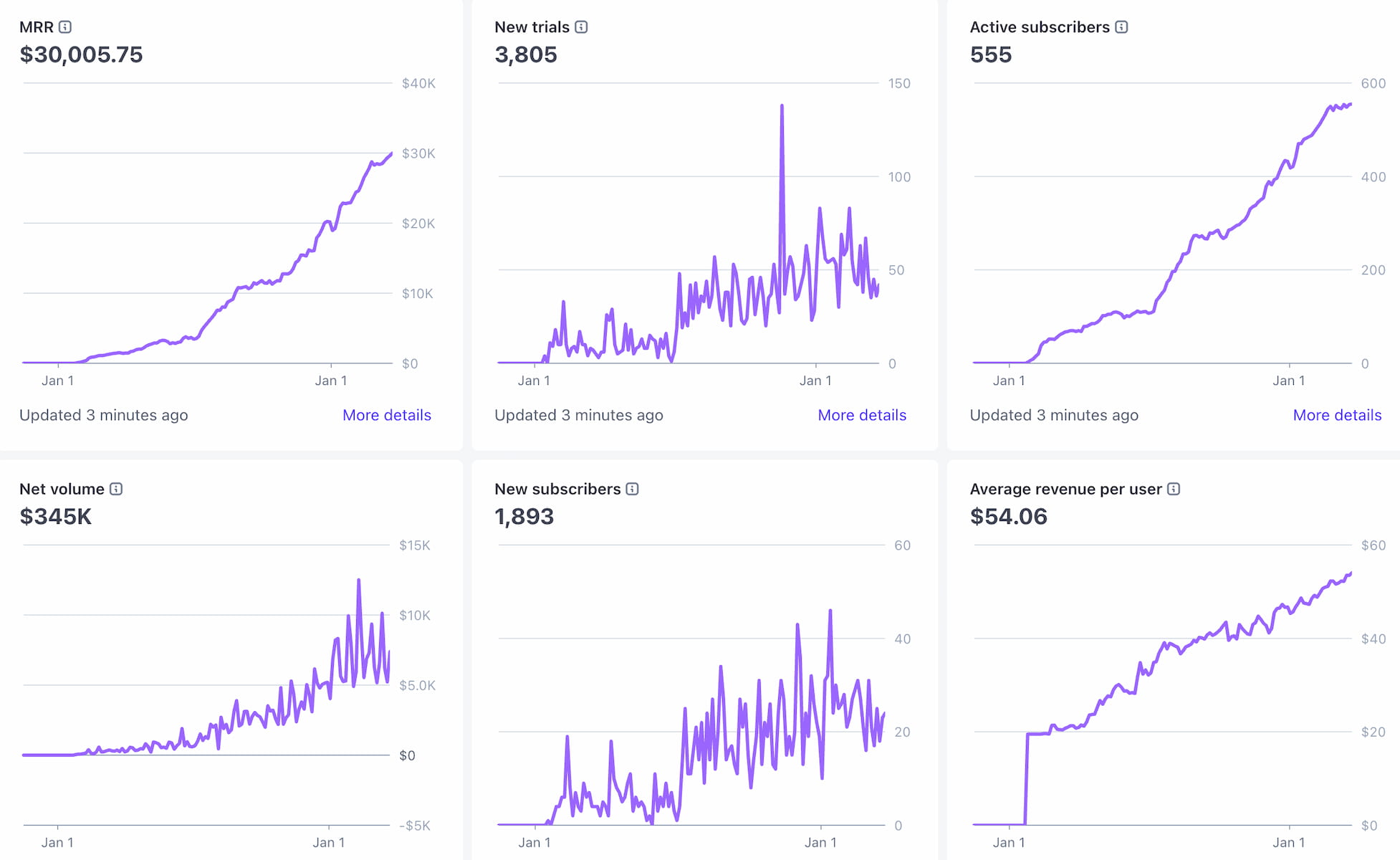The image size is (1400, 860).
Task: Click the New trials info icon
Action: (582, 27)
